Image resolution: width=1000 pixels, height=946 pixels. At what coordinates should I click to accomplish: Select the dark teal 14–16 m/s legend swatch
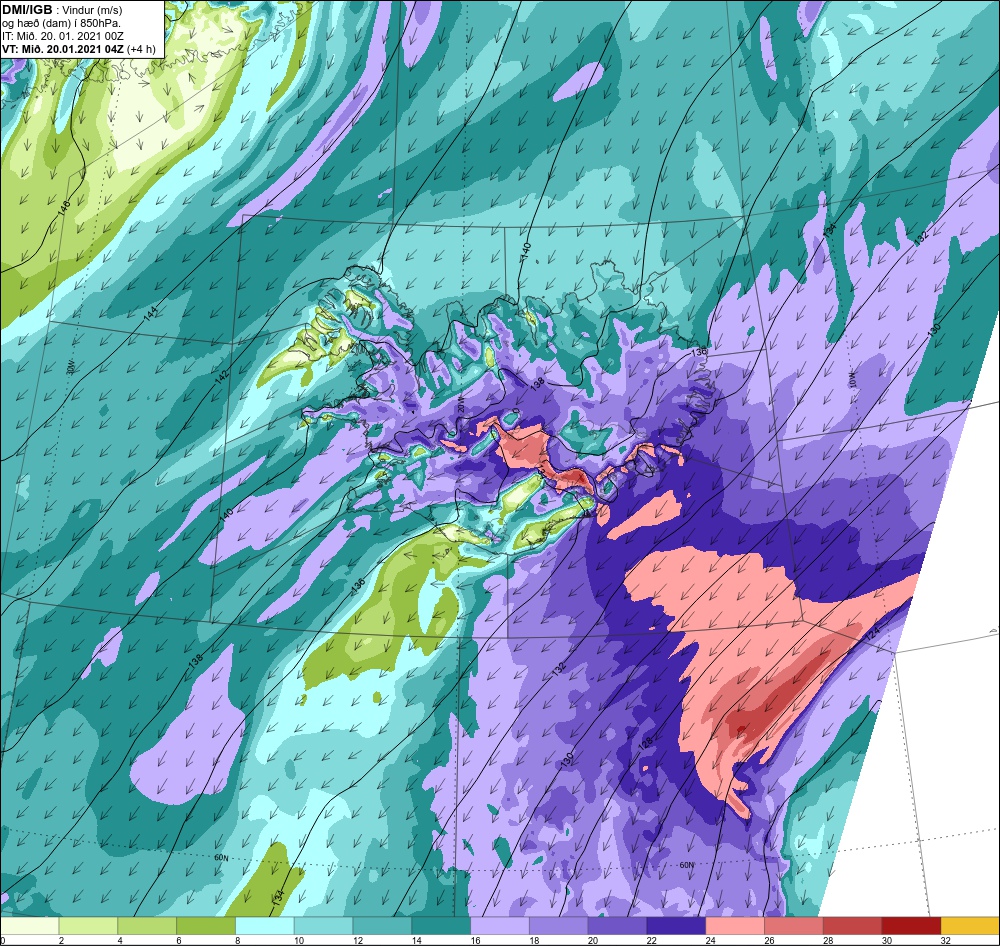441,926
